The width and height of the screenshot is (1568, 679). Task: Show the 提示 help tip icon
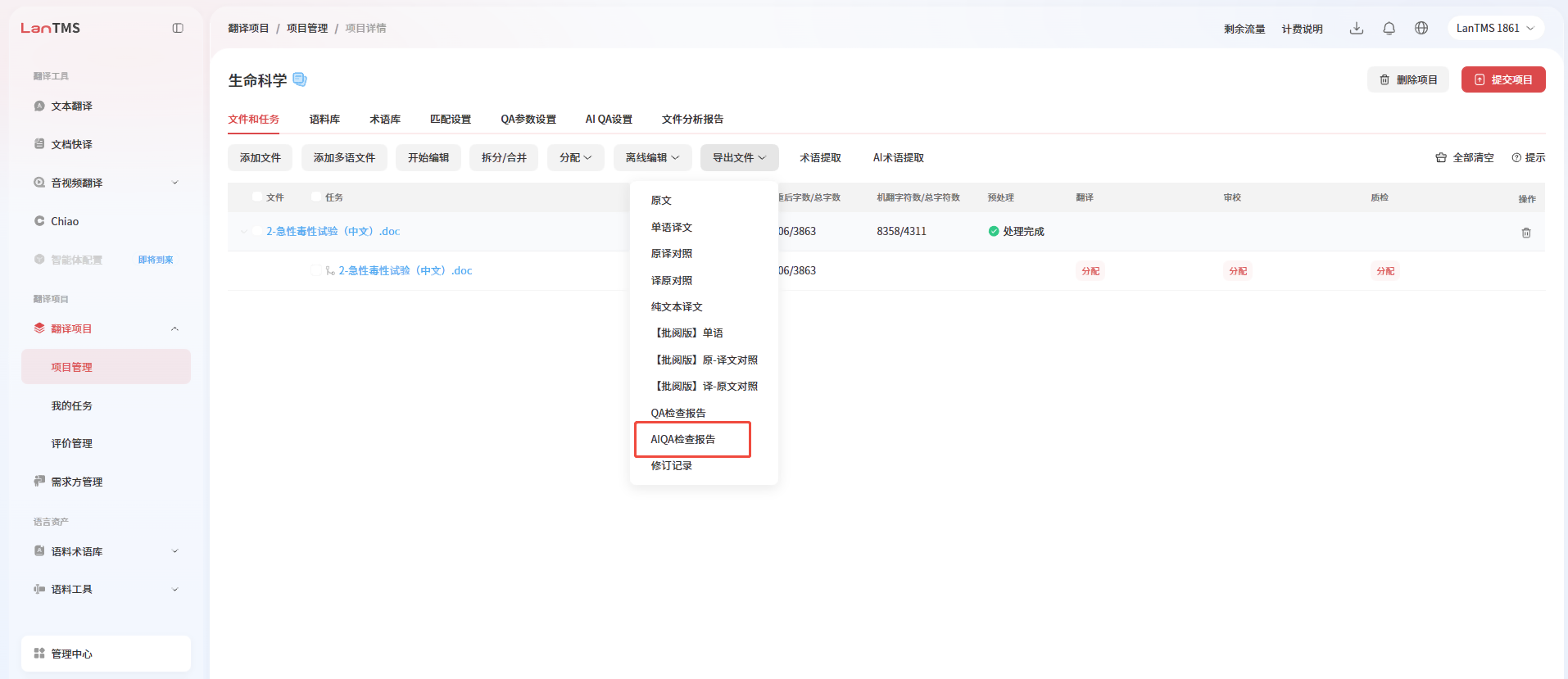(x=1516, y=157)
